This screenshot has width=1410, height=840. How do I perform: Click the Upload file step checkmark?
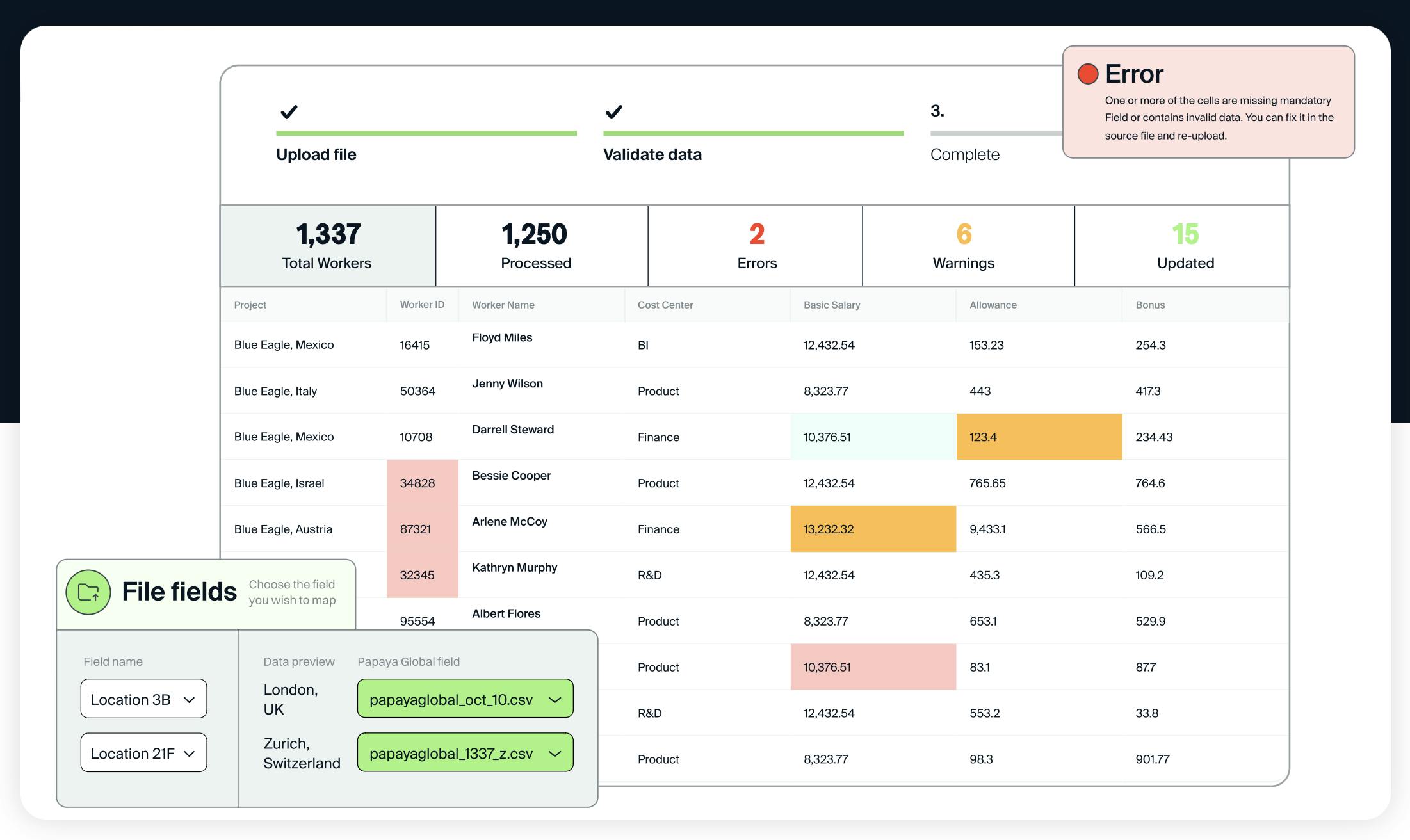pyautogui.click(x=289, y=112)
